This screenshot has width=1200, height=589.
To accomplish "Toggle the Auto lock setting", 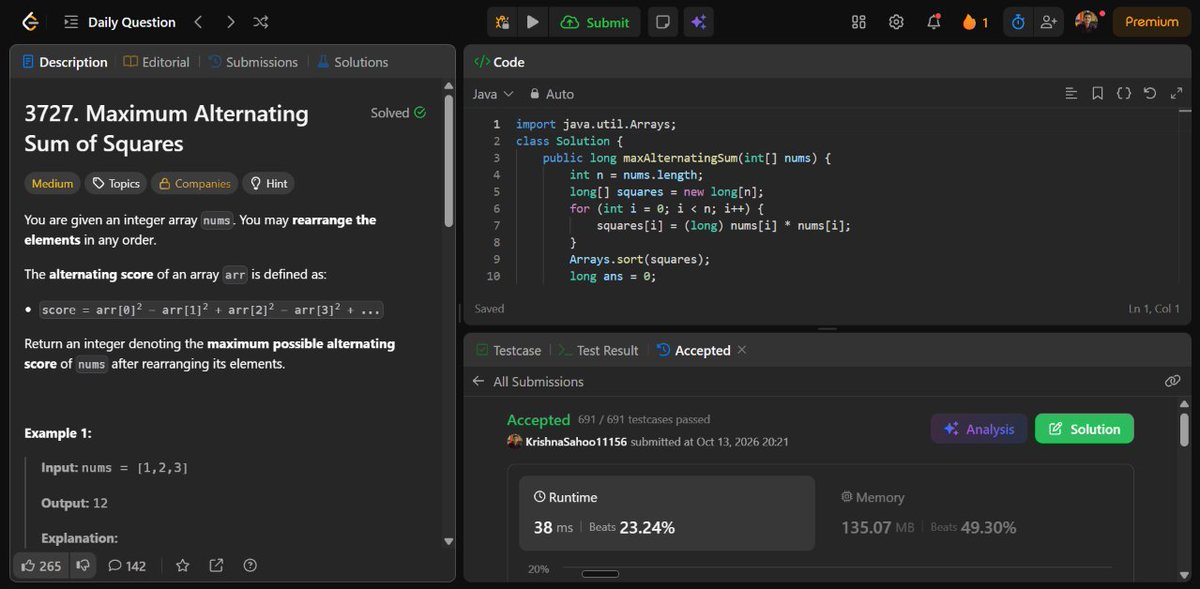I will pyautogui.click(x=551, y=94).
